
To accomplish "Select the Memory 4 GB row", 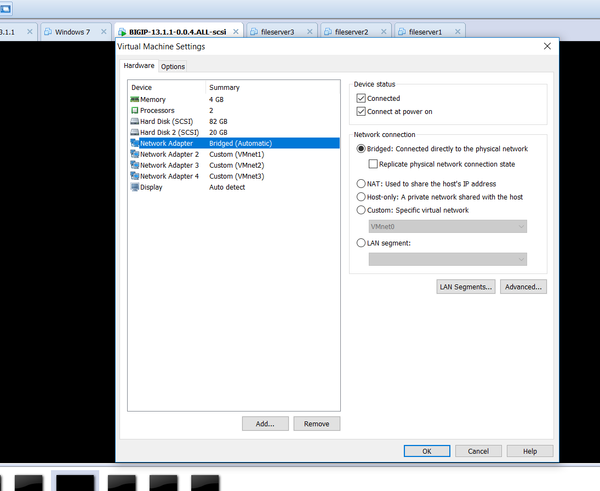I will tap(234, 100).
